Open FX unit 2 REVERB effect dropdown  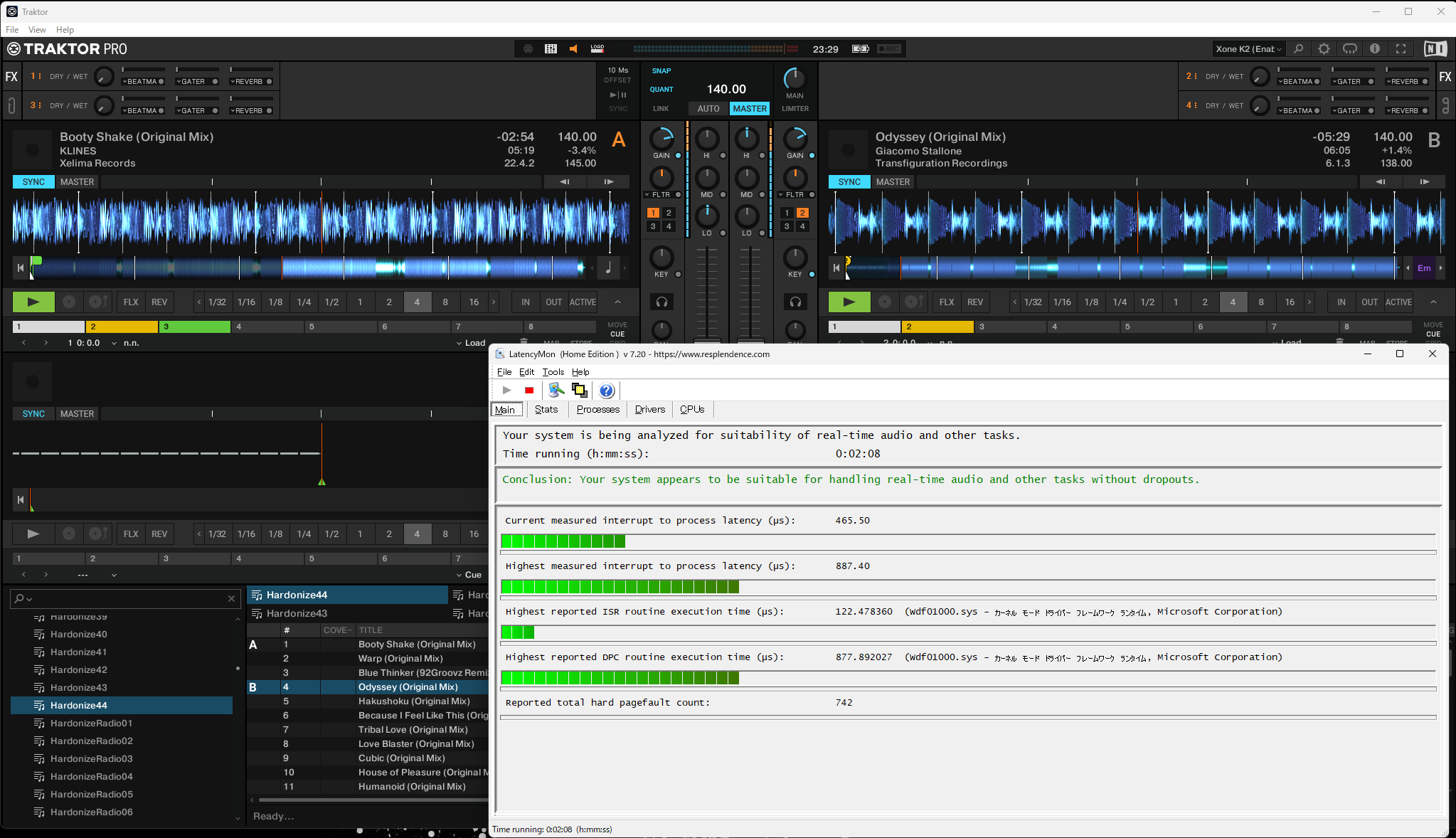[1406, 82]
